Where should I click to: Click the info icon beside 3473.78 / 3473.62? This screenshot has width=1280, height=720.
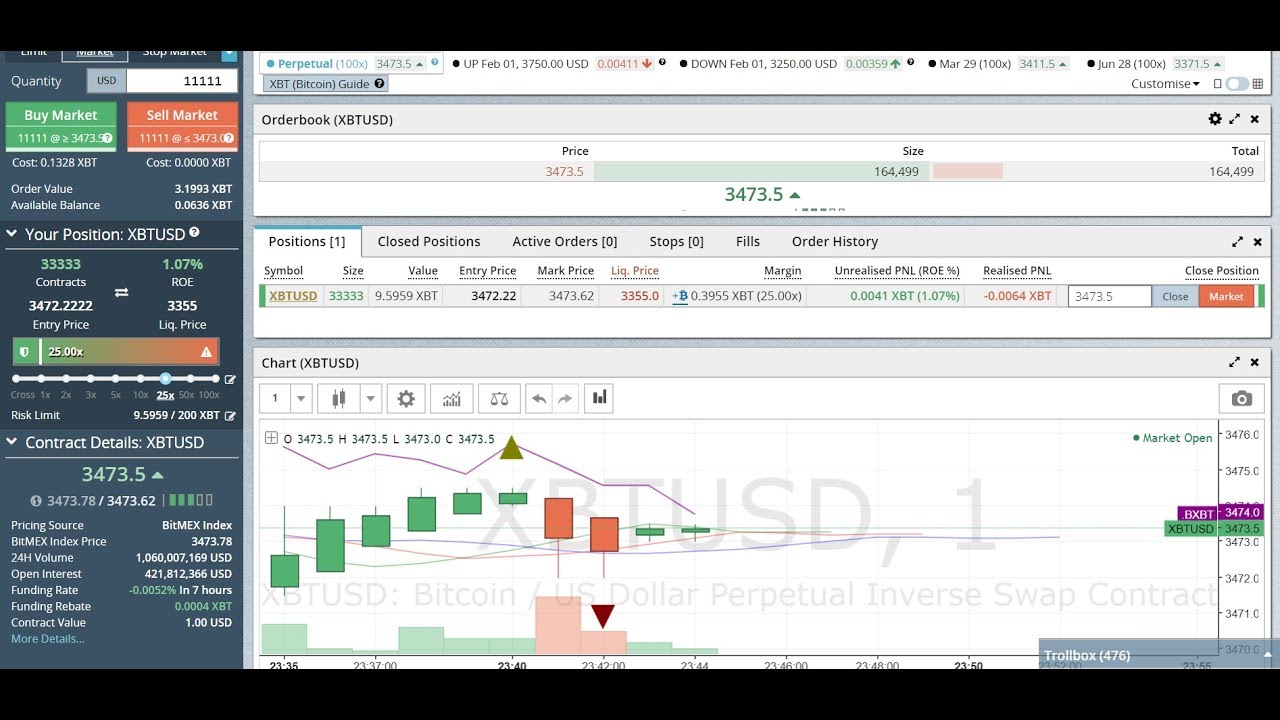[x=37, y=501]
